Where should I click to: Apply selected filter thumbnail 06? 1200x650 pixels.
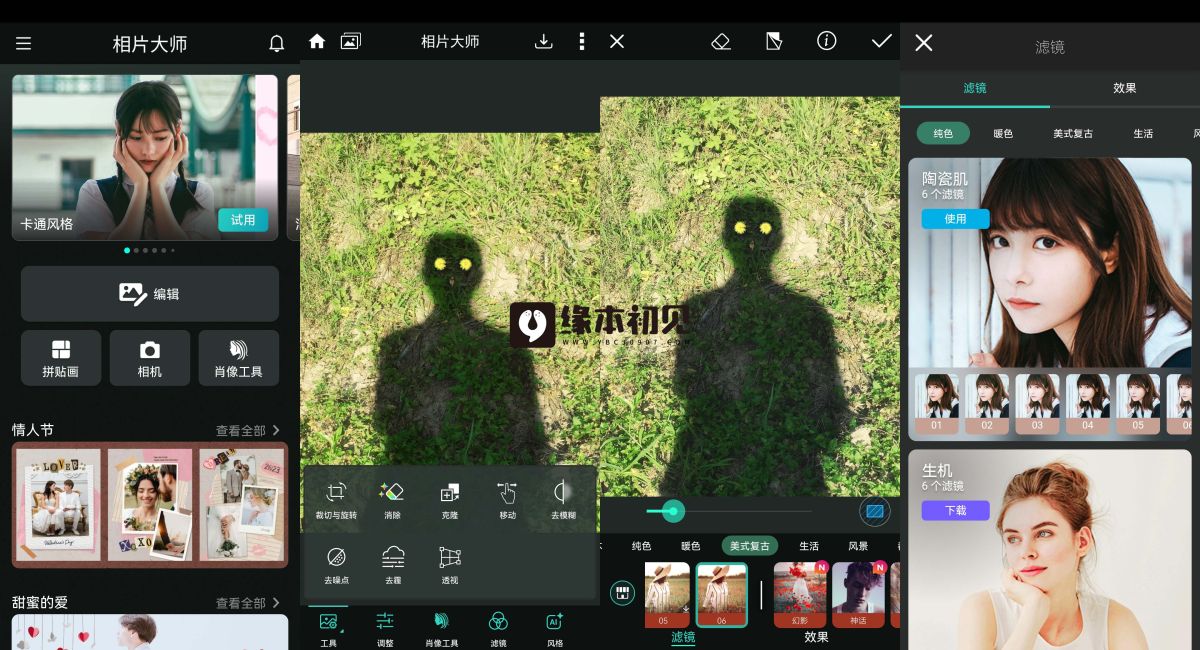pyautogui.click(x=722, y=594)
